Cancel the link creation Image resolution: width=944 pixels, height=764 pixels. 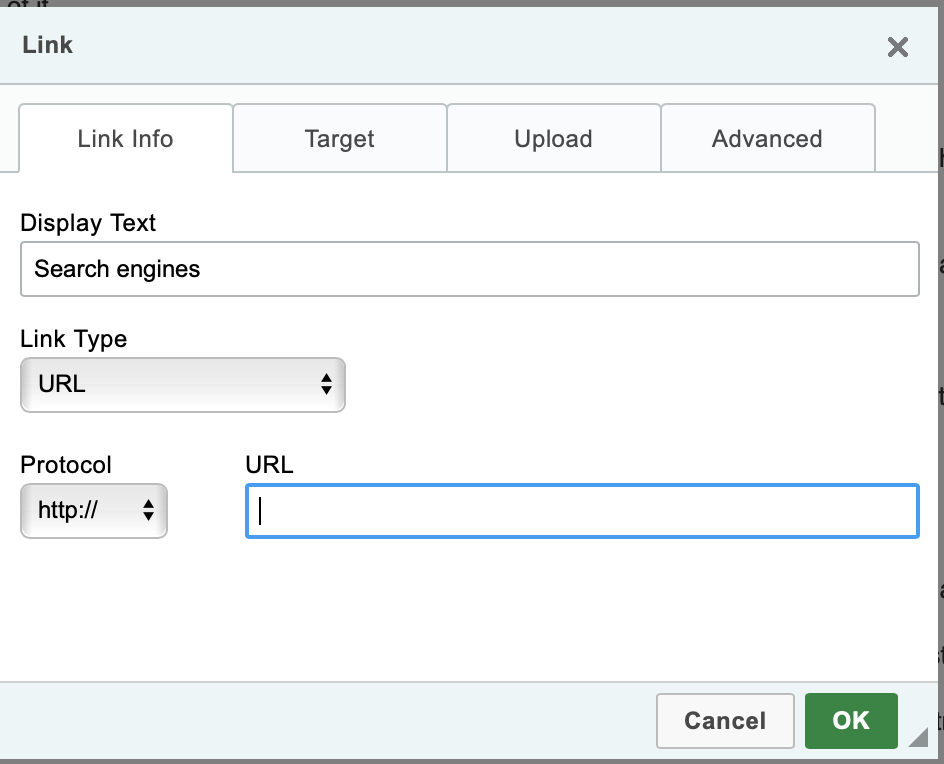click(x=724, y=721)
